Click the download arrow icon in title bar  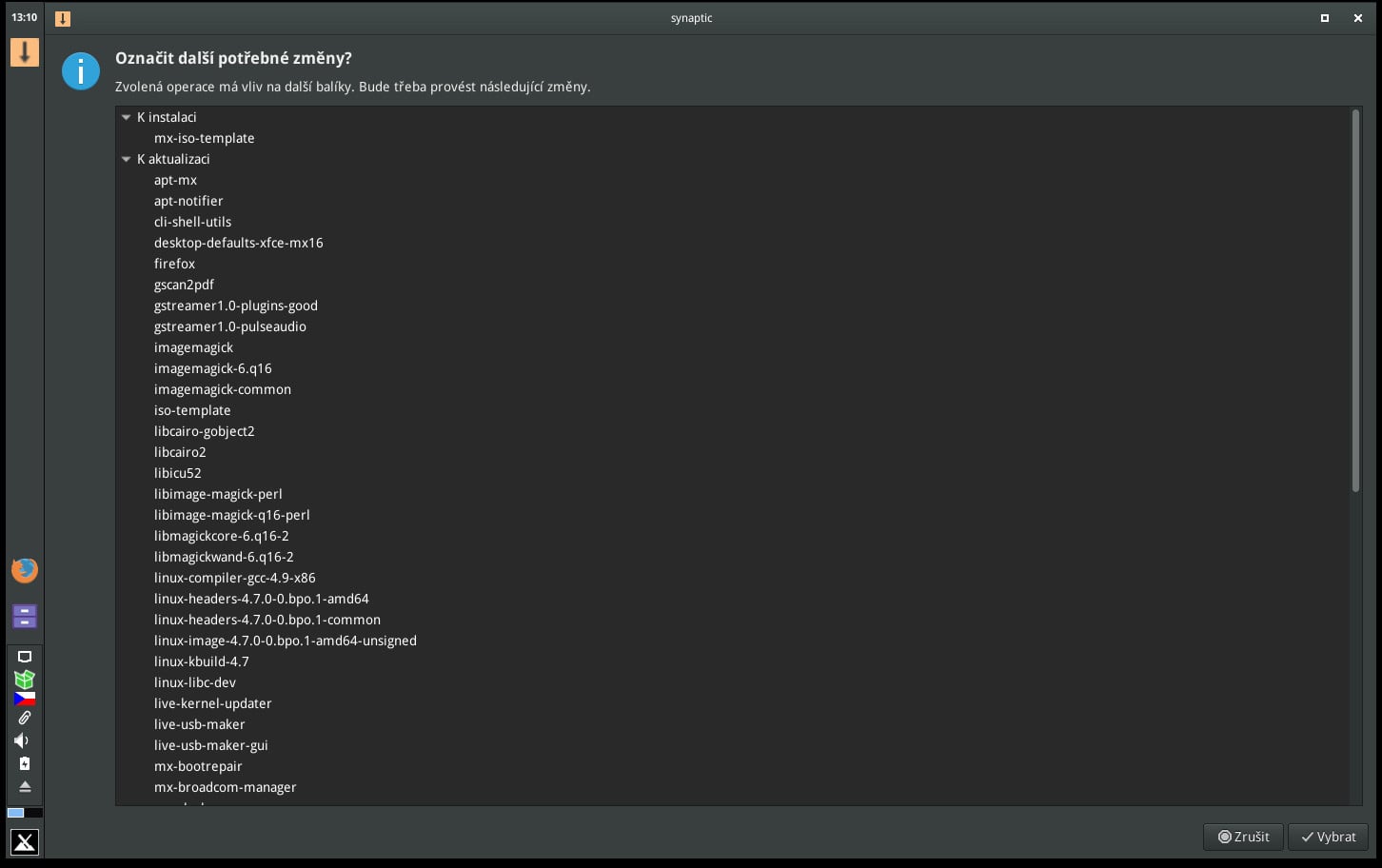[x=63, y=18]
